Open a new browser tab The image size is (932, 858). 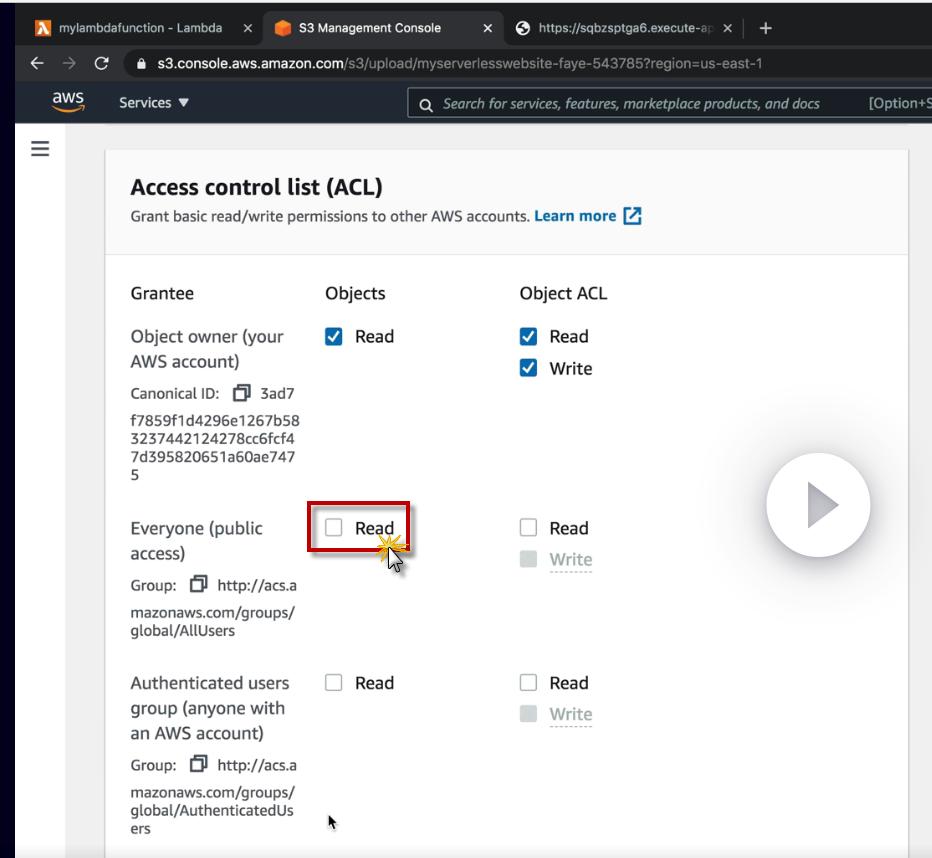point(766,28)
